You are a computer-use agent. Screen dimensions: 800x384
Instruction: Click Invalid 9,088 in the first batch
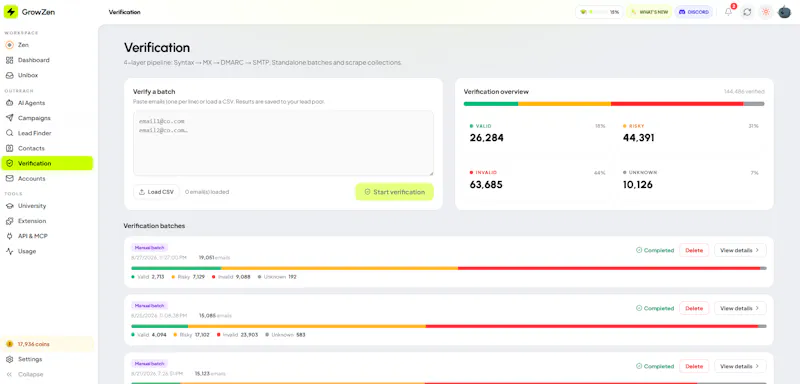point(231,277)
